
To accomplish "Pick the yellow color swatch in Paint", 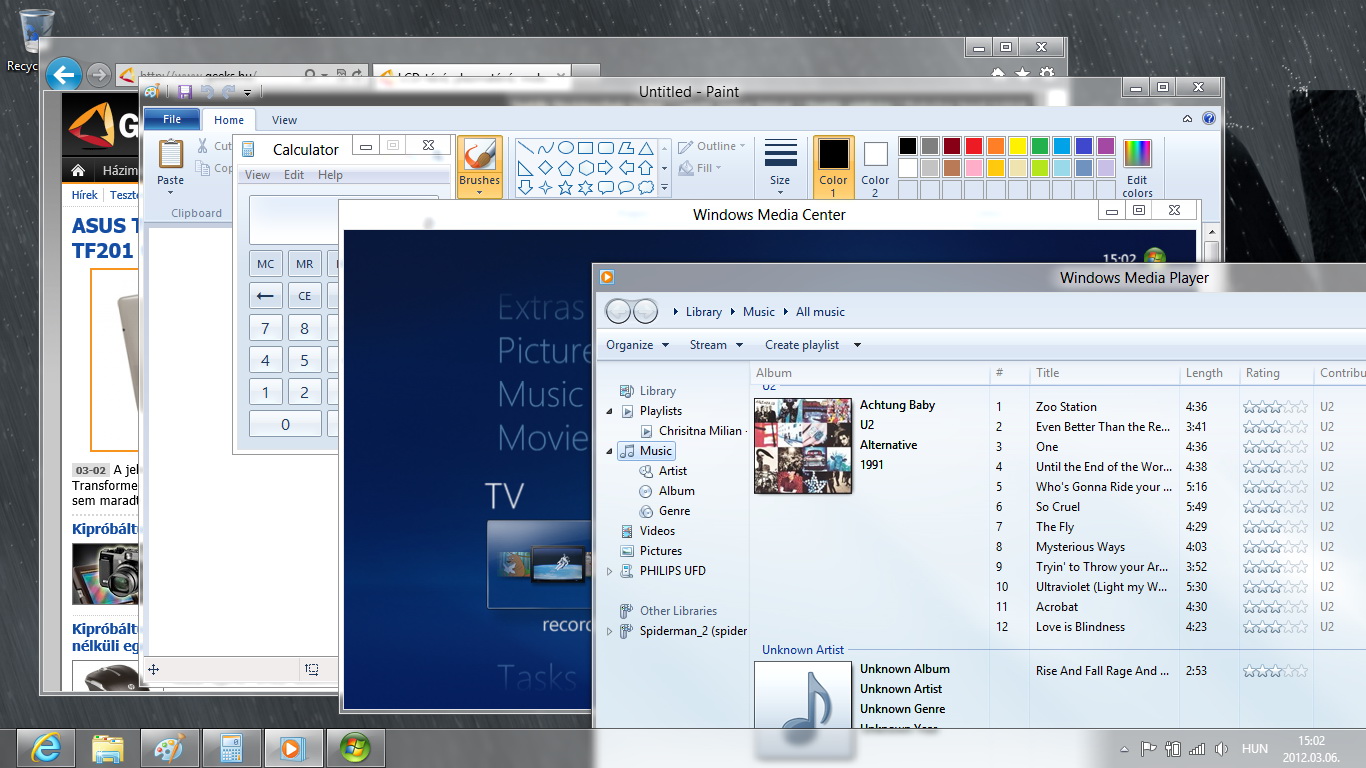I will pos(1018,146).
